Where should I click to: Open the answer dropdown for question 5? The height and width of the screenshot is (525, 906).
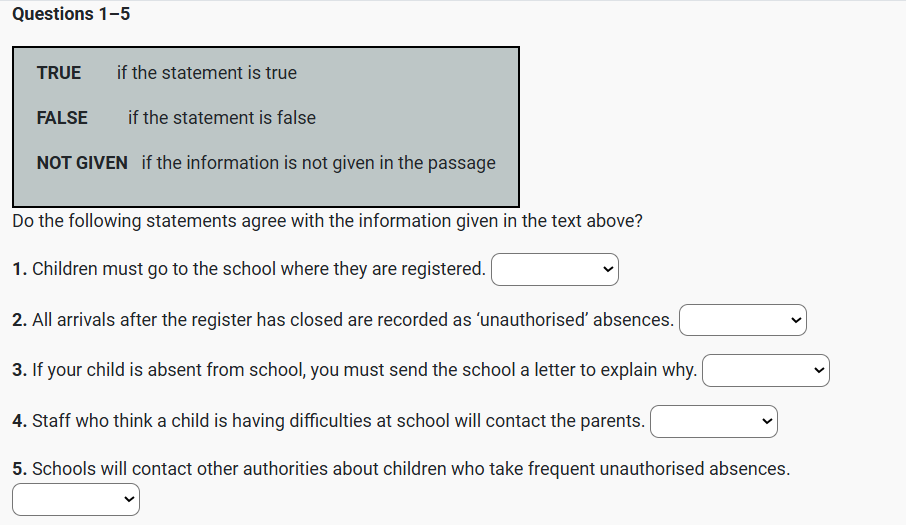[x=75, y=498]
